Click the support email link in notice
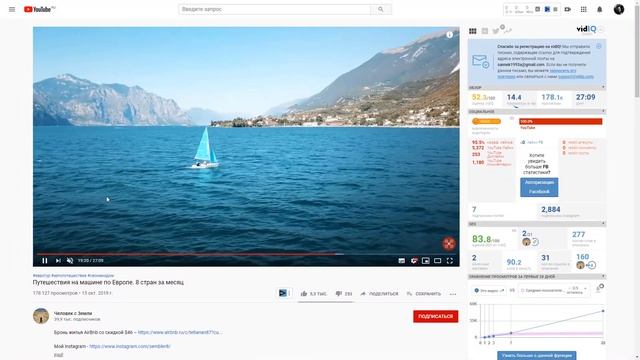Viewport: 640px width, 360px height. point(576,76)
